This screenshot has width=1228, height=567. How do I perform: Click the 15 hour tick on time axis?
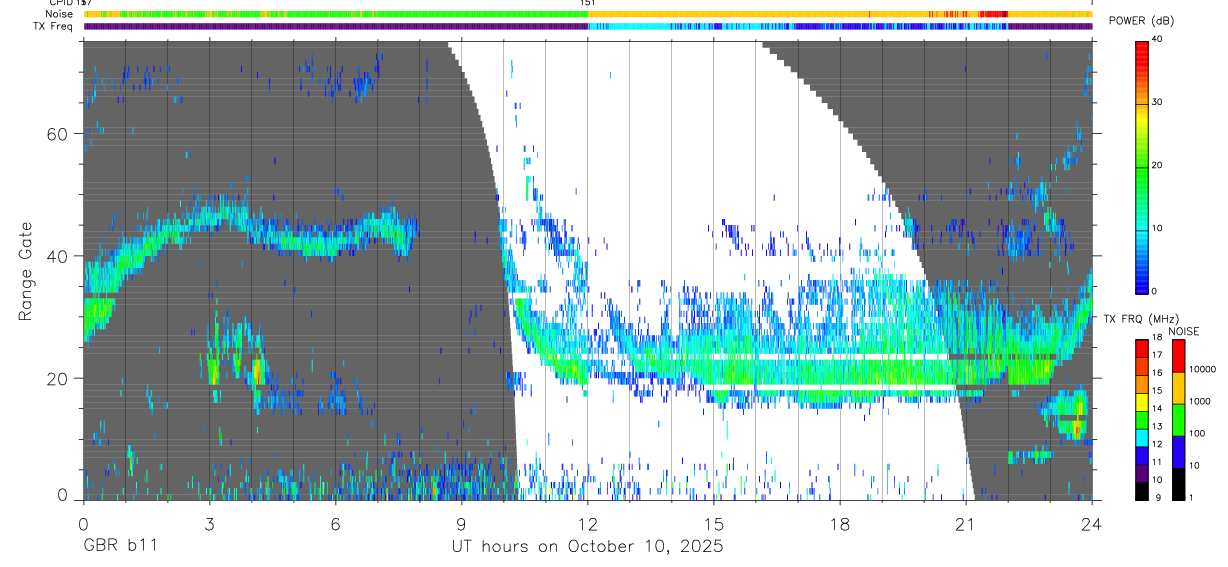coord(714,522)
